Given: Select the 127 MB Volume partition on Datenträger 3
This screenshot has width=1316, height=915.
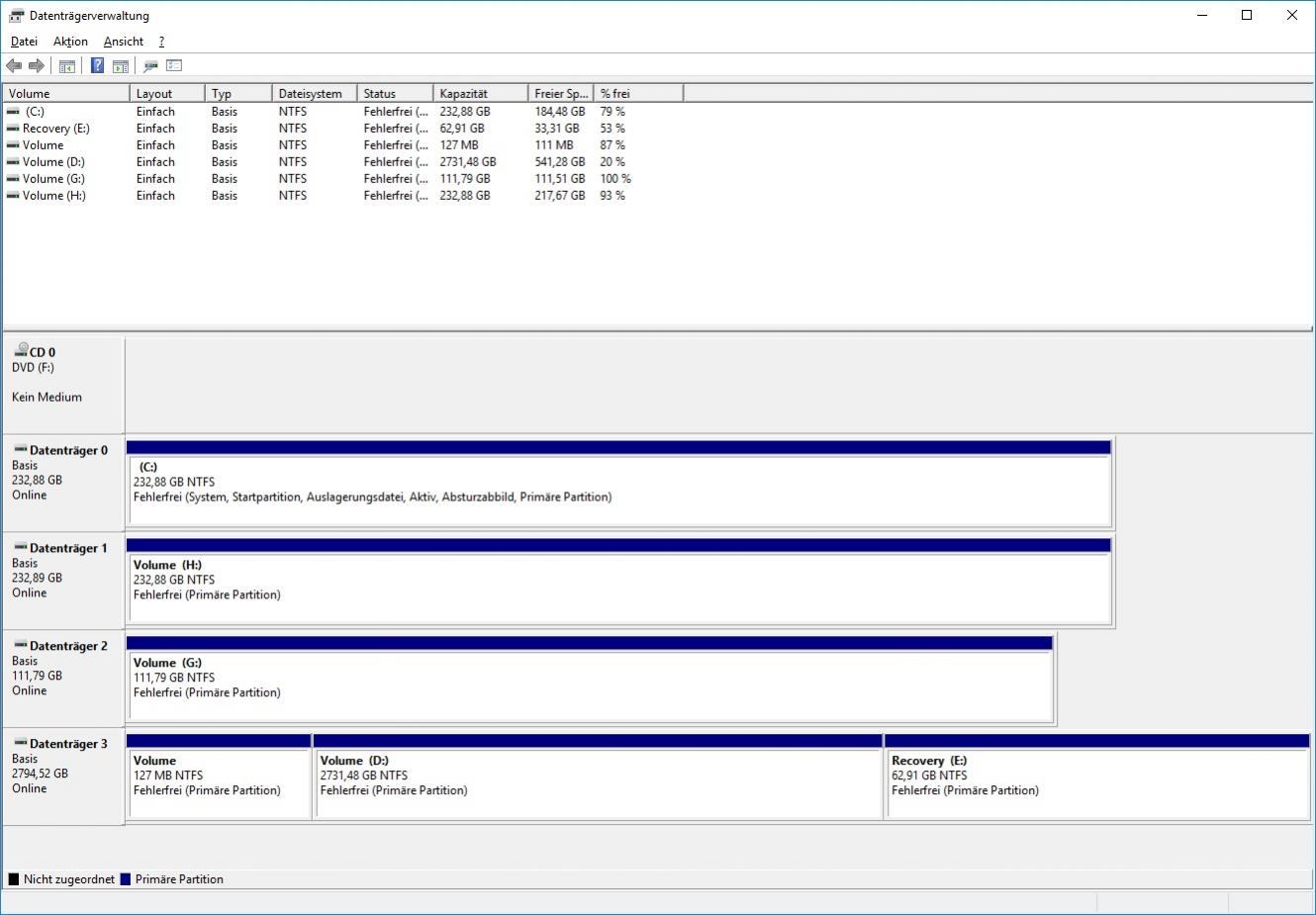Looking at the screenshot, I should 219,778.
